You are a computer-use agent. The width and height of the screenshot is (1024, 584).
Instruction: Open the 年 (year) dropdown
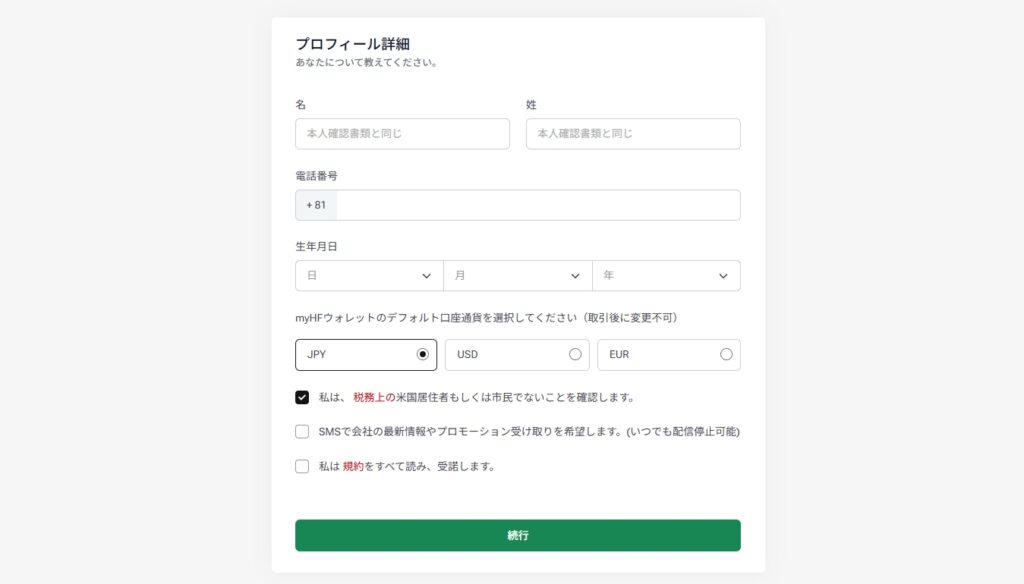(666, 276)
